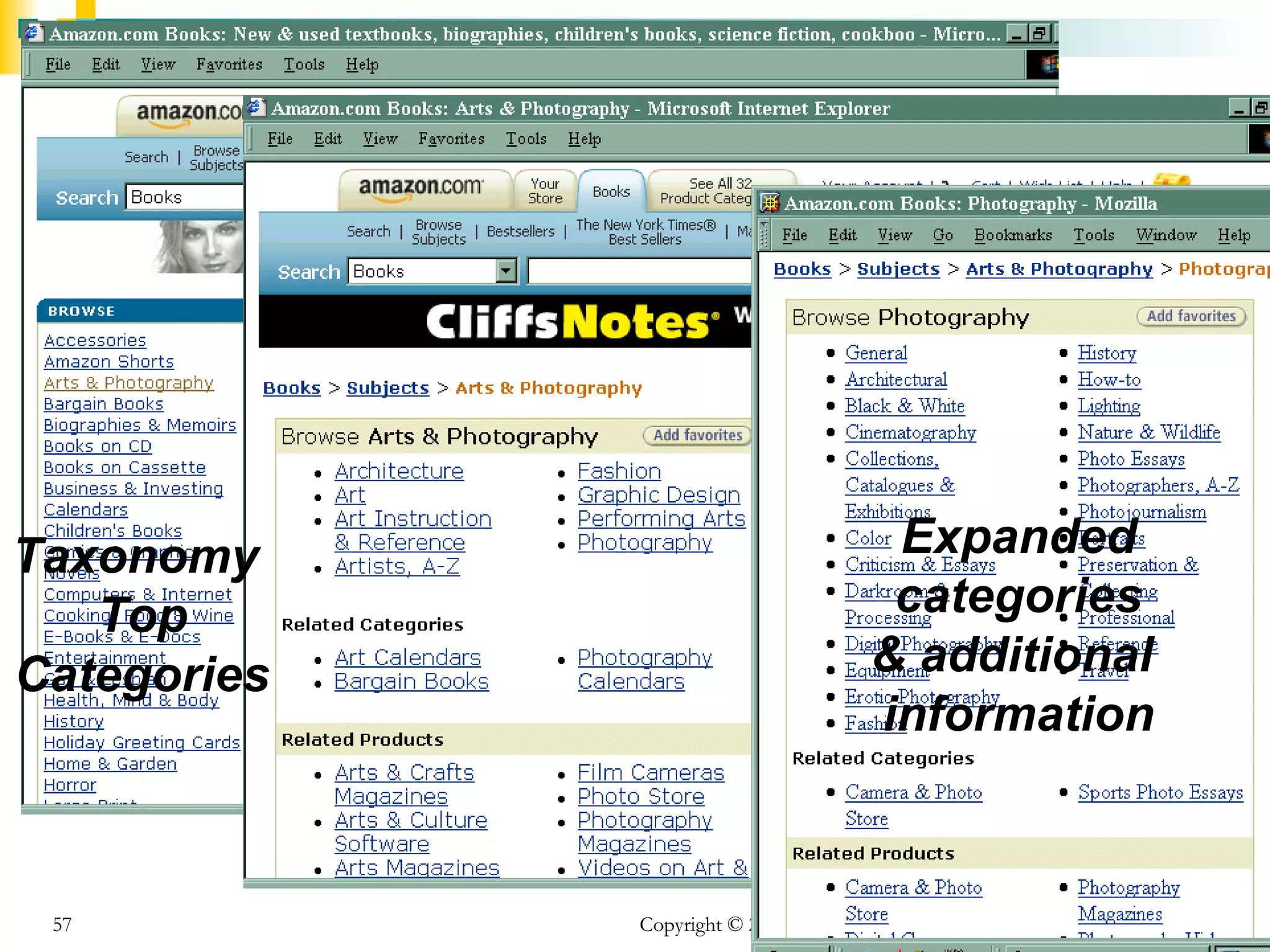
Task: Open the highlighted Arts & Photography link in the Browse list
Action: point(128,383)
